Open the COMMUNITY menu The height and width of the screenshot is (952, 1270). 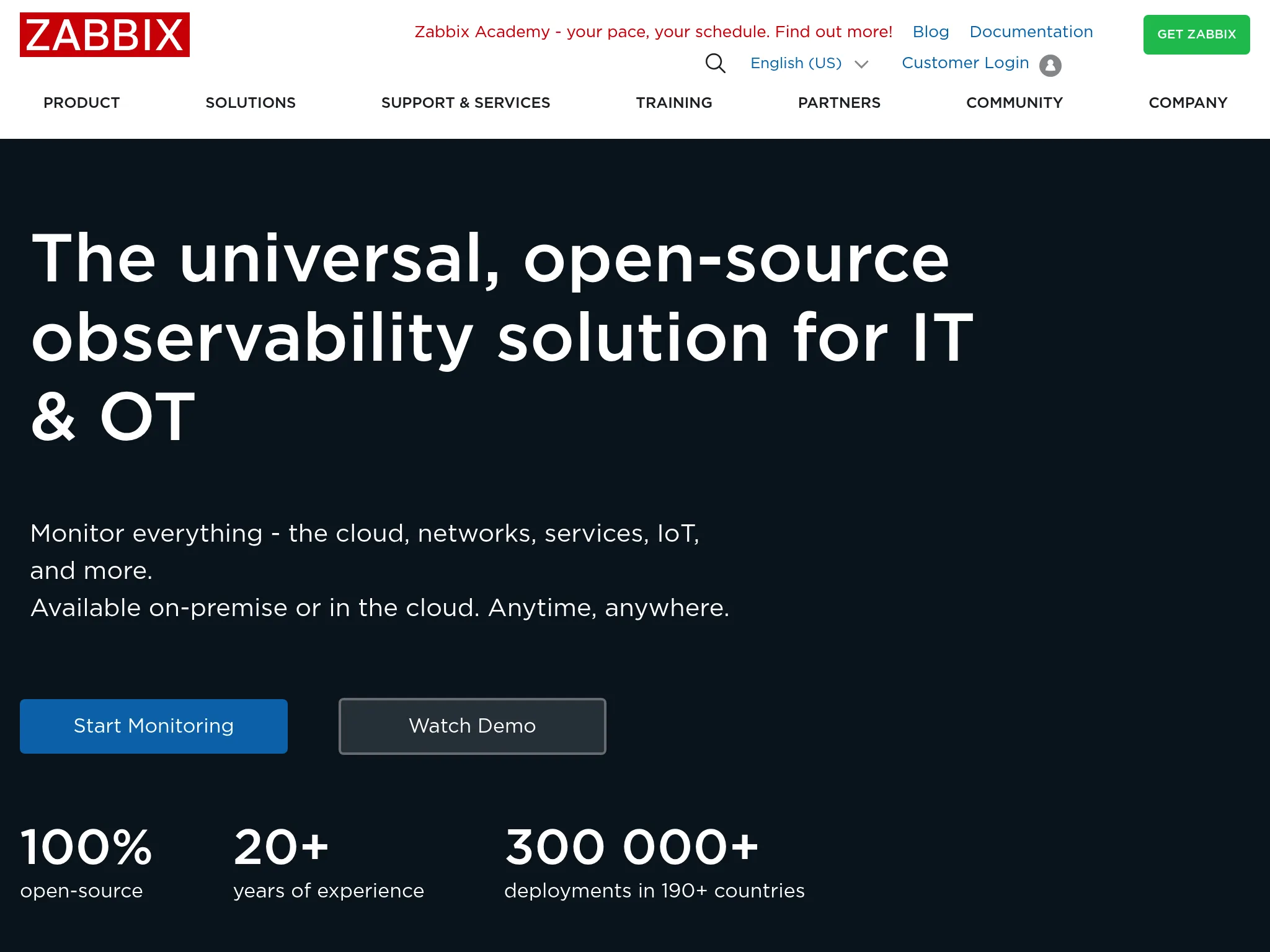1015,103
